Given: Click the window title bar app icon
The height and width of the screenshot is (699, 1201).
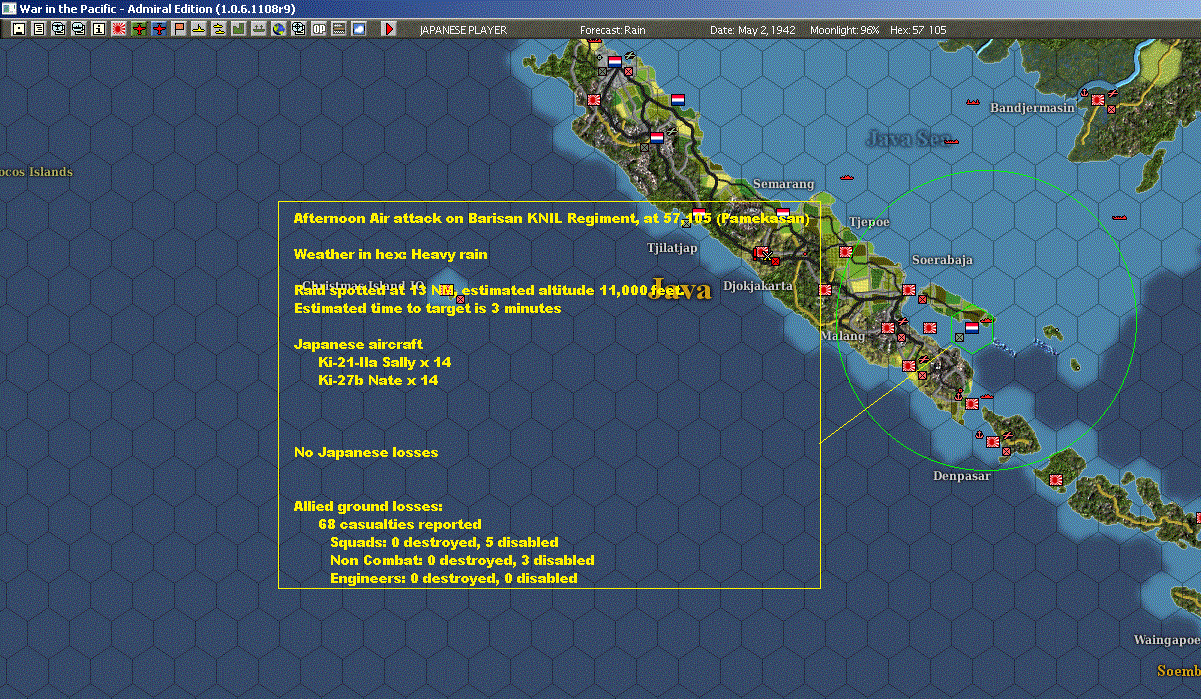Looking at the screenshot, I should (9, 8).
